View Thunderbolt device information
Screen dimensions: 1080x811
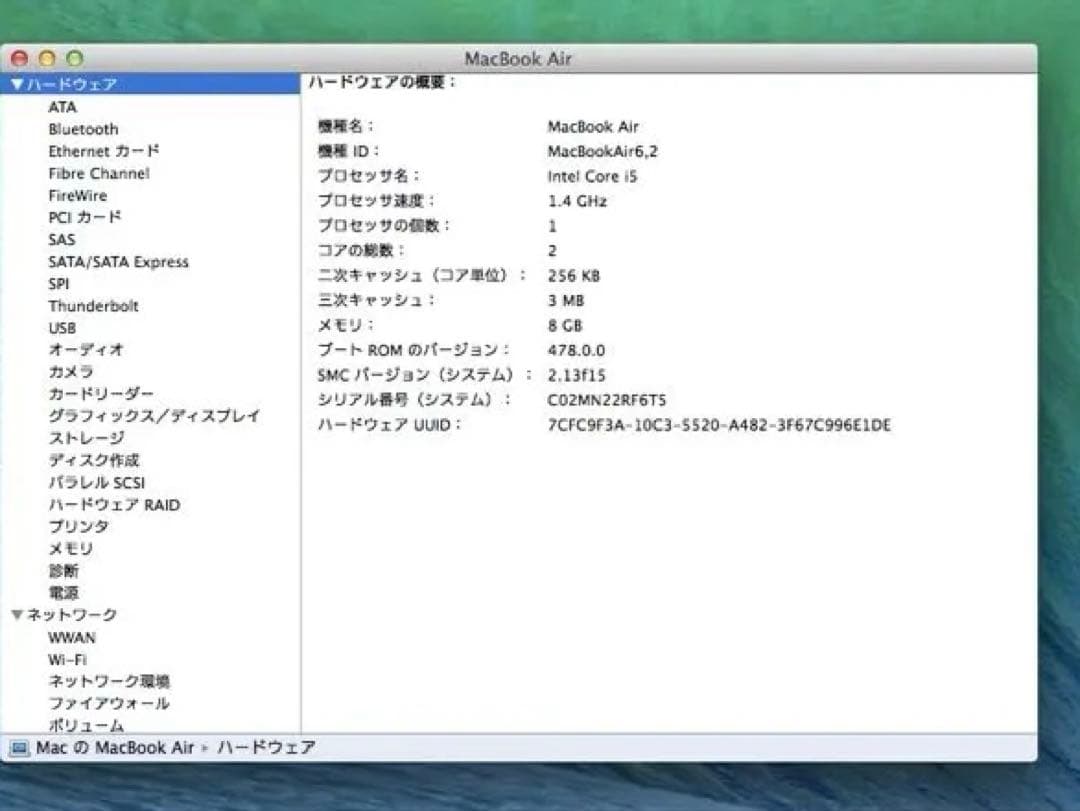93,305
